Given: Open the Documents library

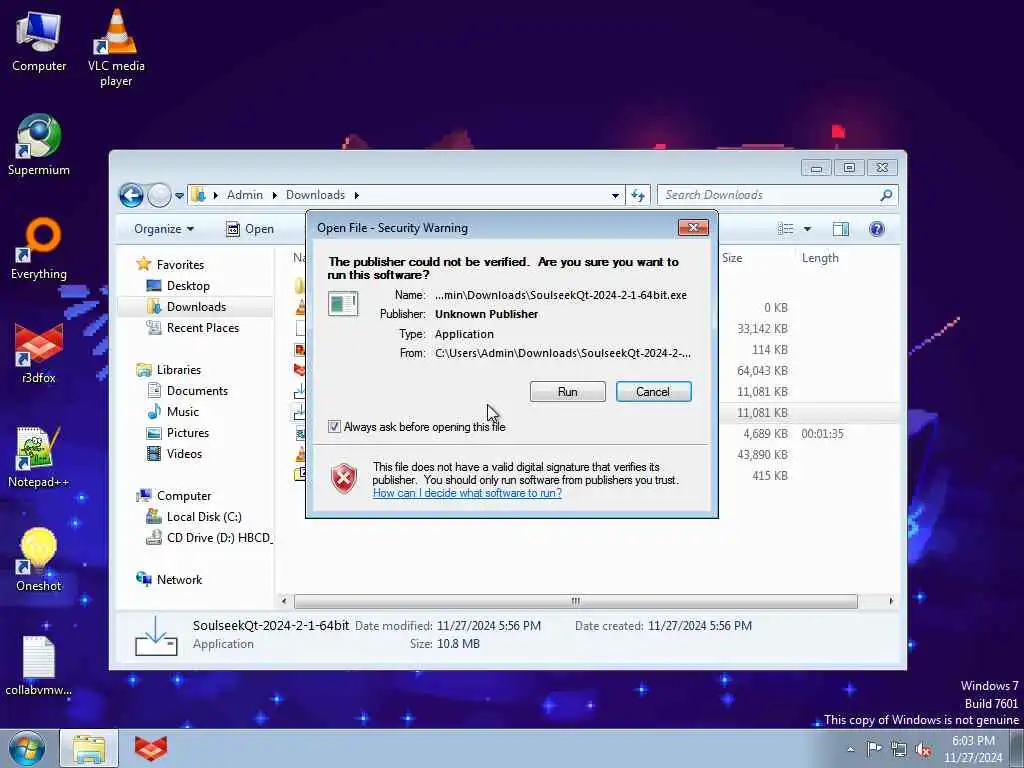Looking at the screenshot, I should [x=197, y=391].
